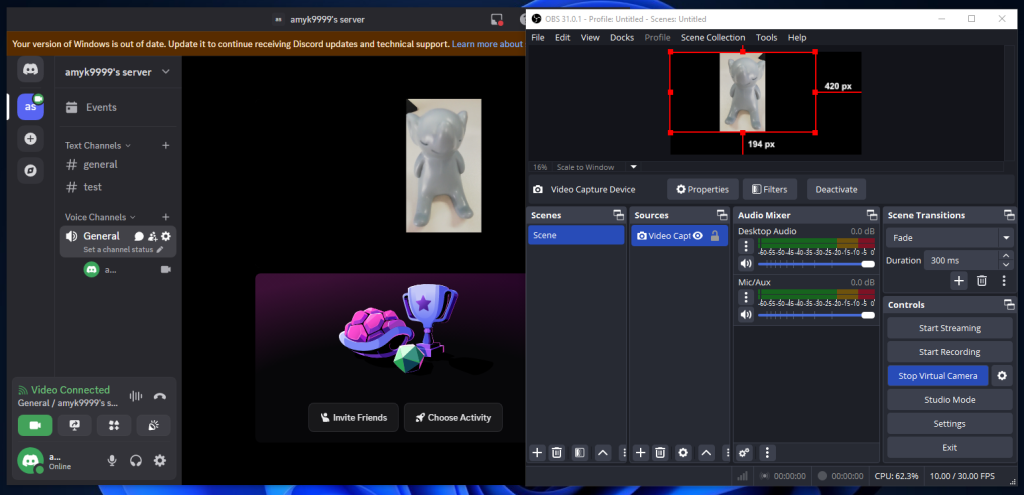Mute the Desktop Audio speaker icon

pos(745,264)
